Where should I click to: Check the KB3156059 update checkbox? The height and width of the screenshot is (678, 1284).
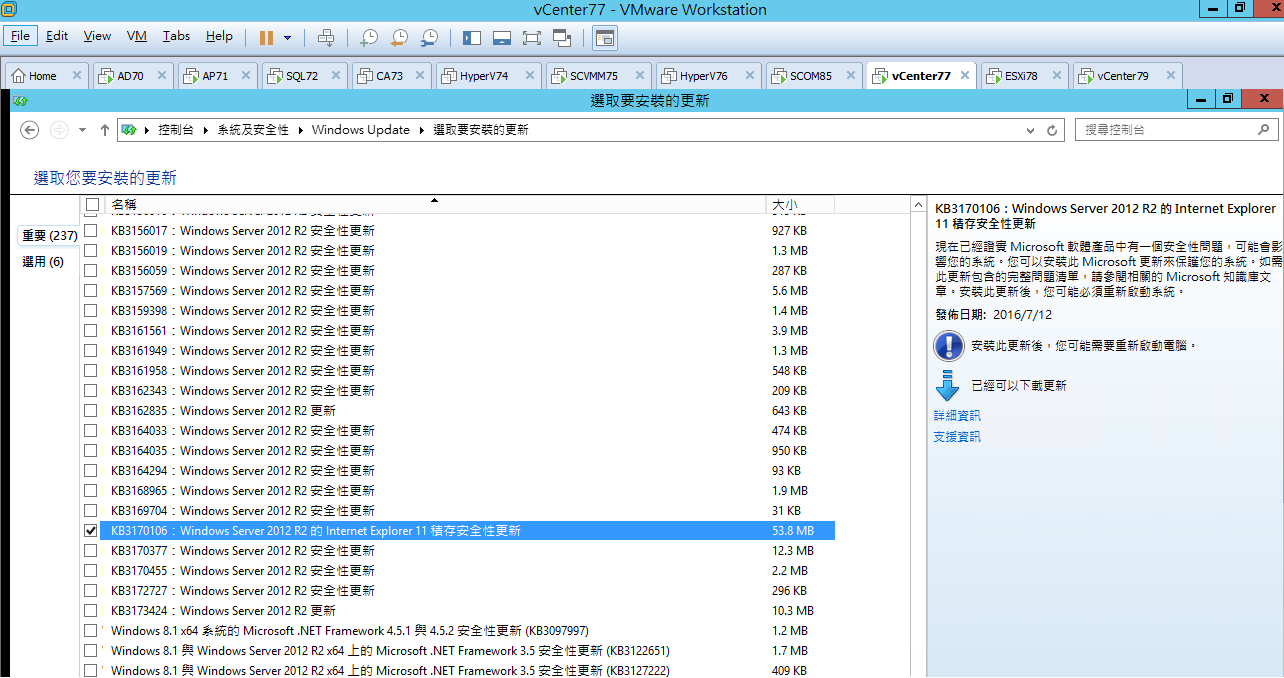pos(92,271)
